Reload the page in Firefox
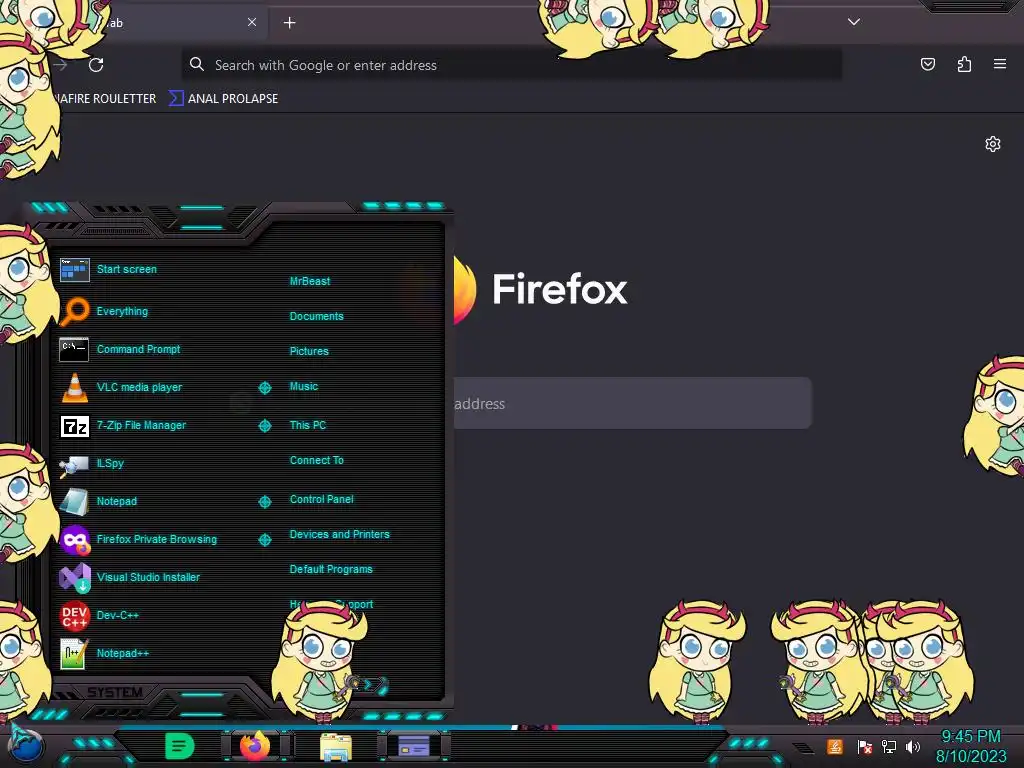This screenshot has height=768, width=1024. click(96, 65)
